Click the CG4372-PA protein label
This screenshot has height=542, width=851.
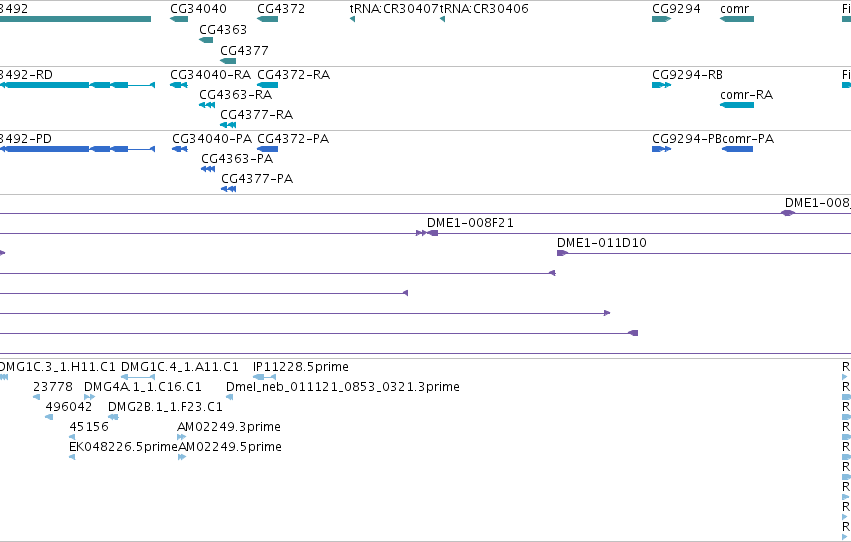293,138
